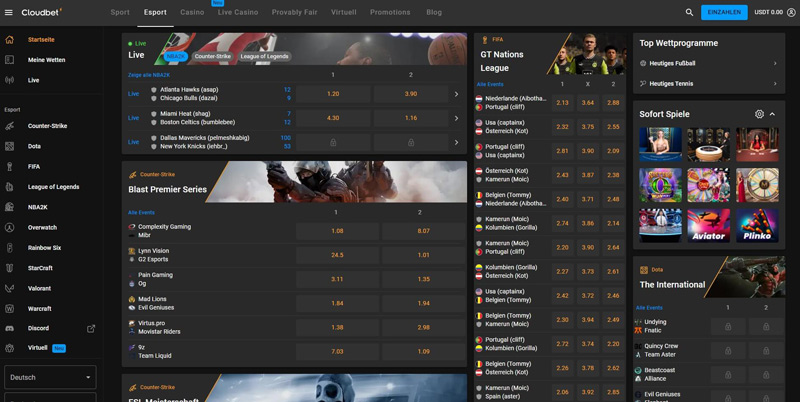Click Virtus.pro team name

point(152,323)
